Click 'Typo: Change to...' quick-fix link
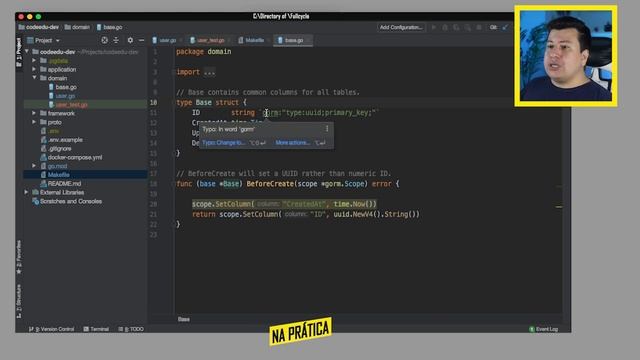The image size is (640, 360). click(223, 143)
